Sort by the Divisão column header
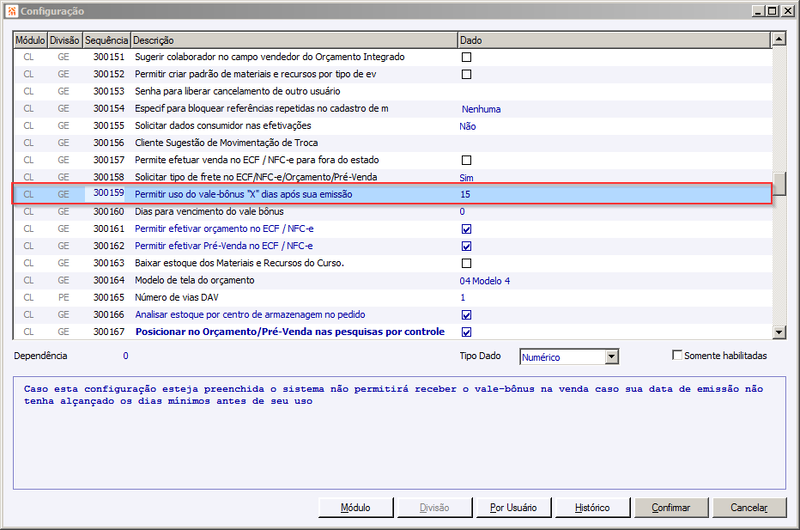The height and width of the screenshot is (530, 800). click(x=65, y=40)
